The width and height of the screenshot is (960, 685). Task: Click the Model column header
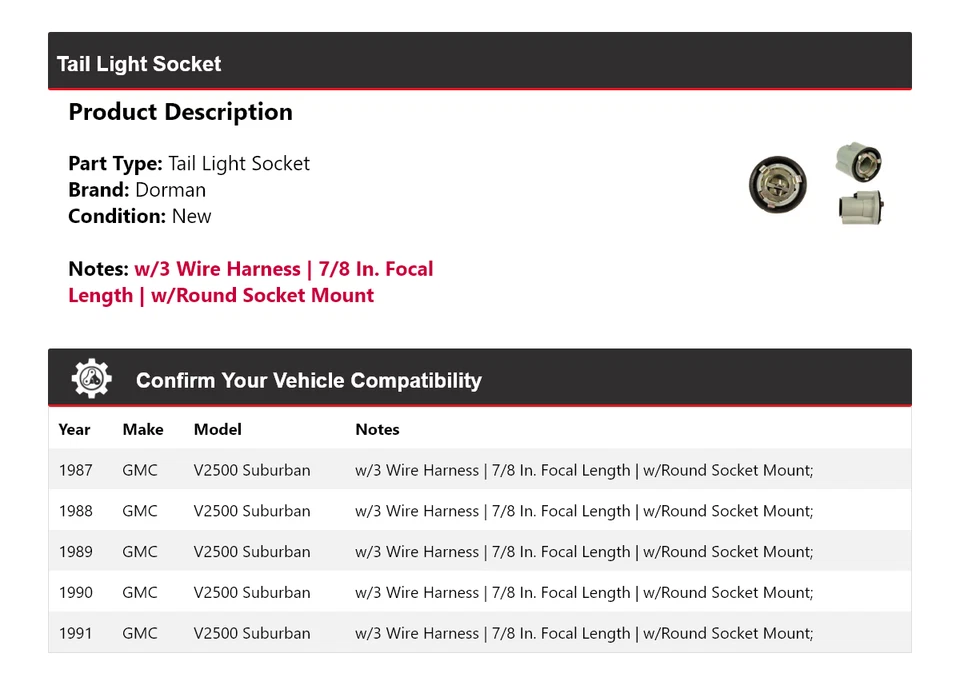pos(217,429)
